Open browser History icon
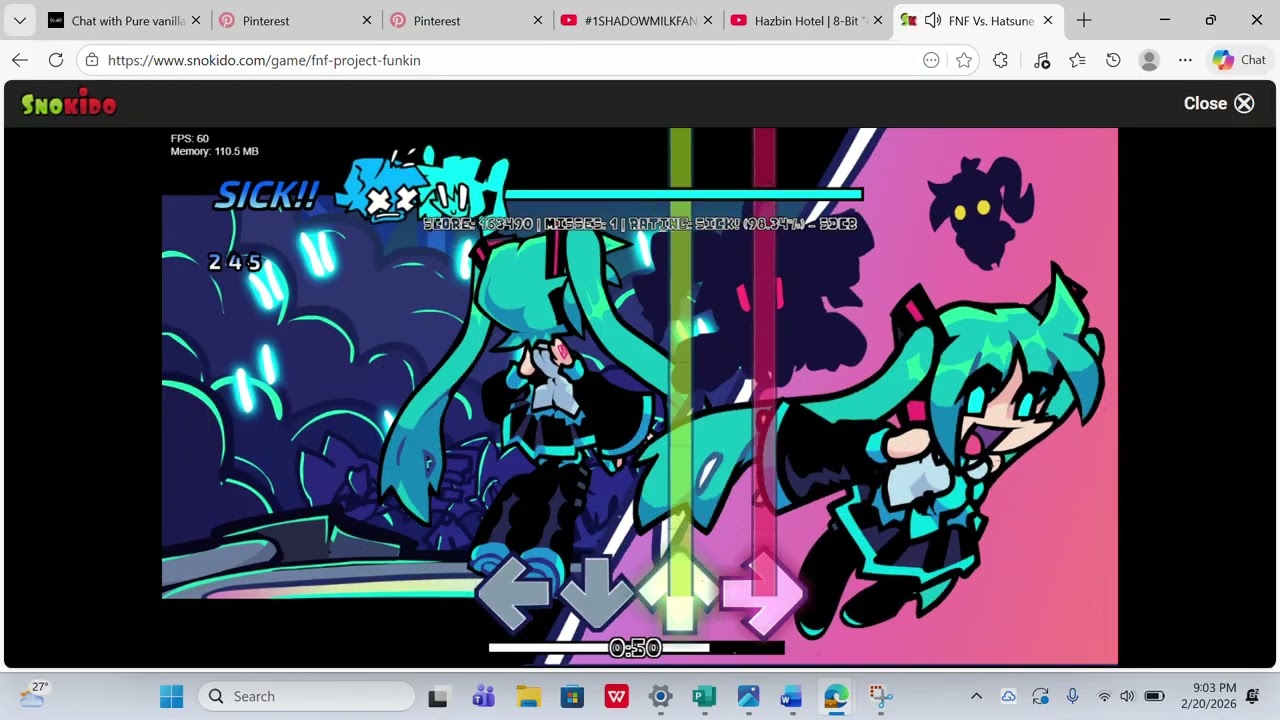The image size is (1280, 720). coord(1113,60)
